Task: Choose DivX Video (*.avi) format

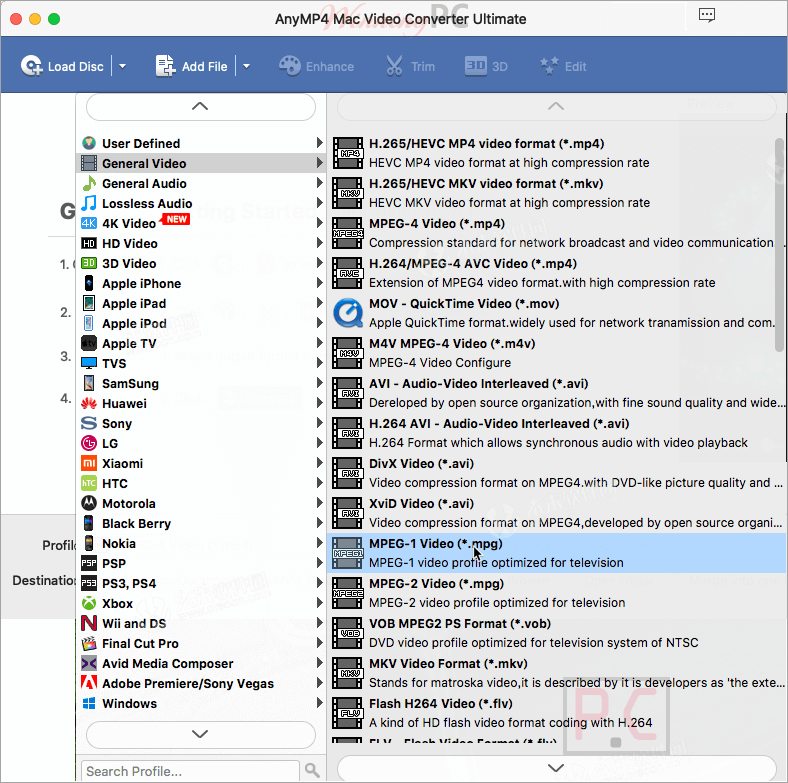Action: click(x=555, y=473)
